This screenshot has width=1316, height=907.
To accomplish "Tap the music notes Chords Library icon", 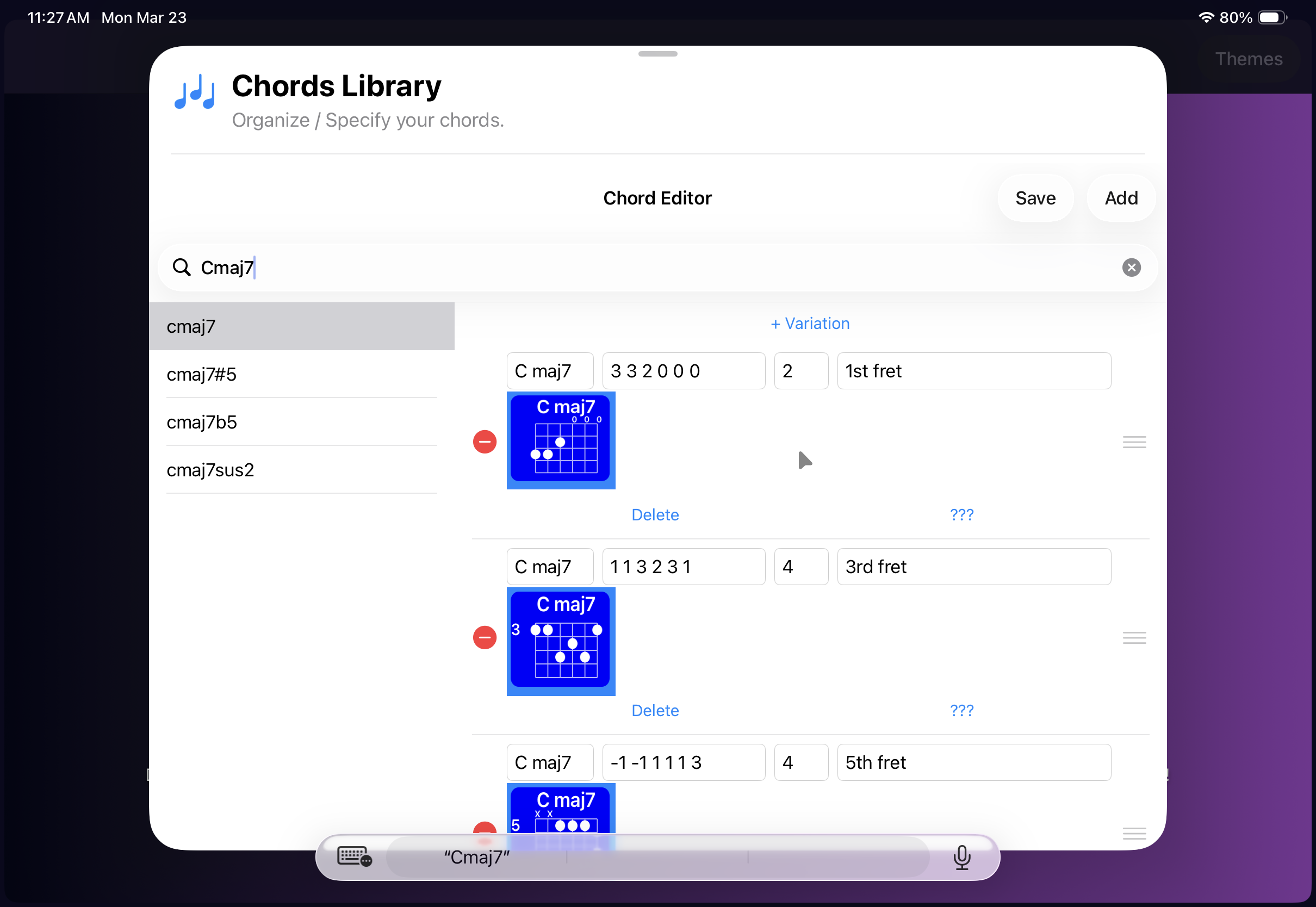I will (x=195, y=92).
